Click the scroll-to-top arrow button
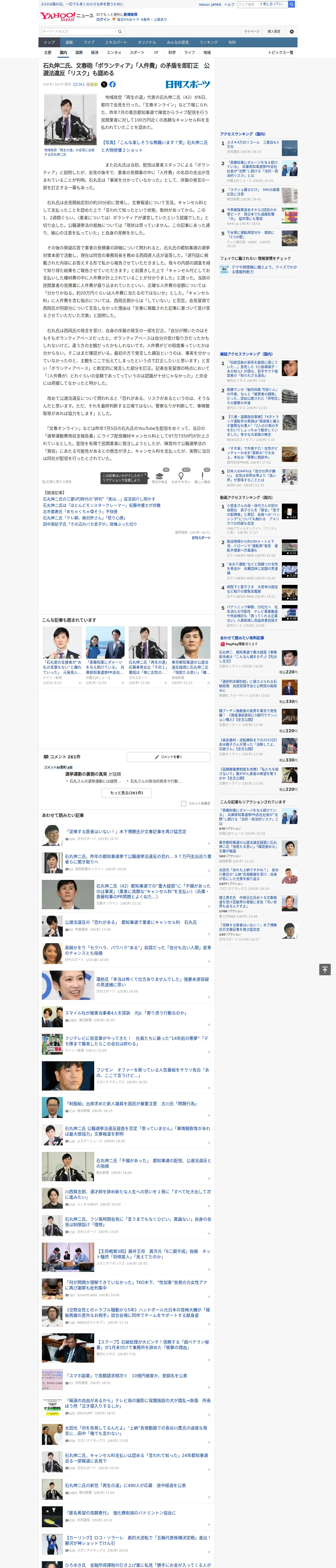Image resolution: width=336 pixels, height=1568 pixels. 325,970
